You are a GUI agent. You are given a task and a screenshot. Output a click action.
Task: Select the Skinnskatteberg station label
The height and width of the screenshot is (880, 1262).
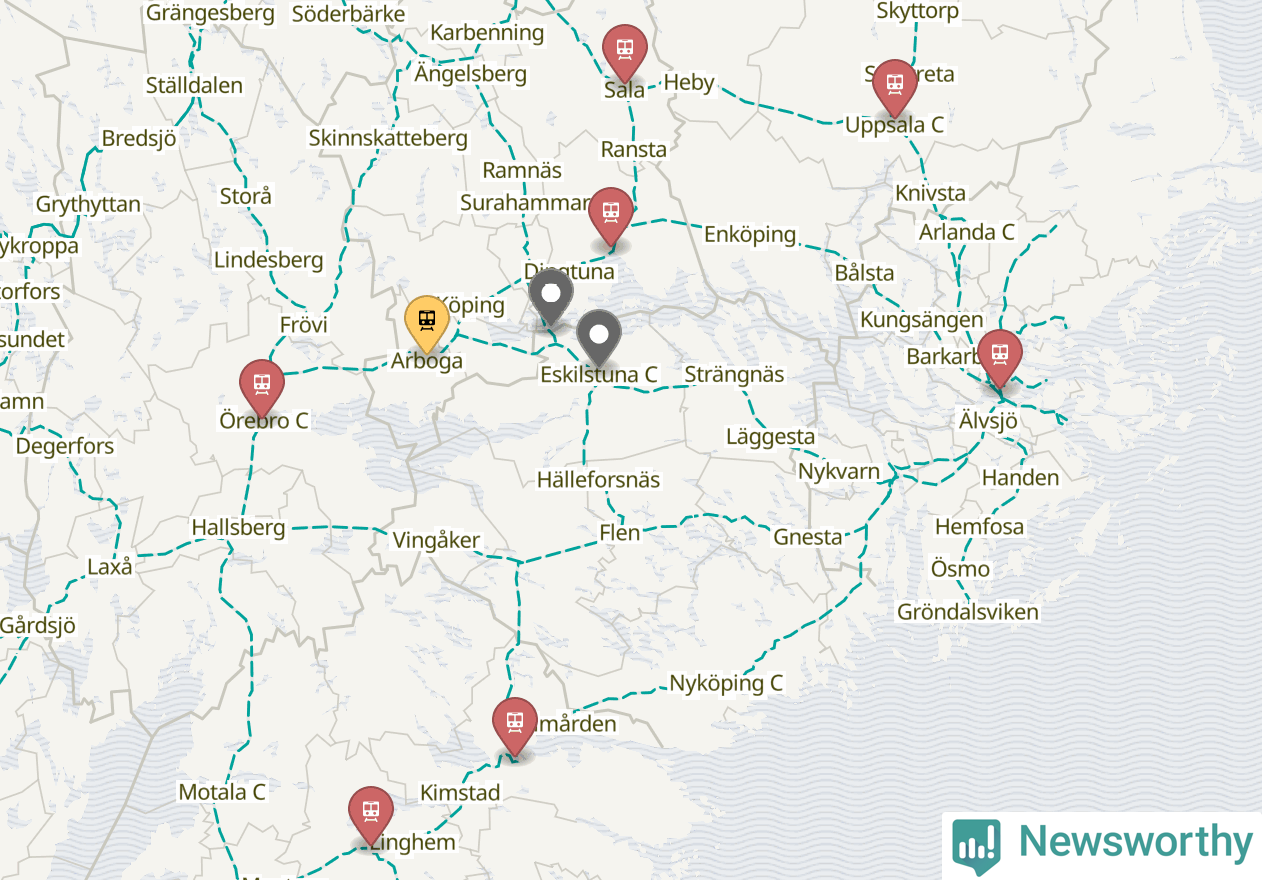[x=388, y=138]
